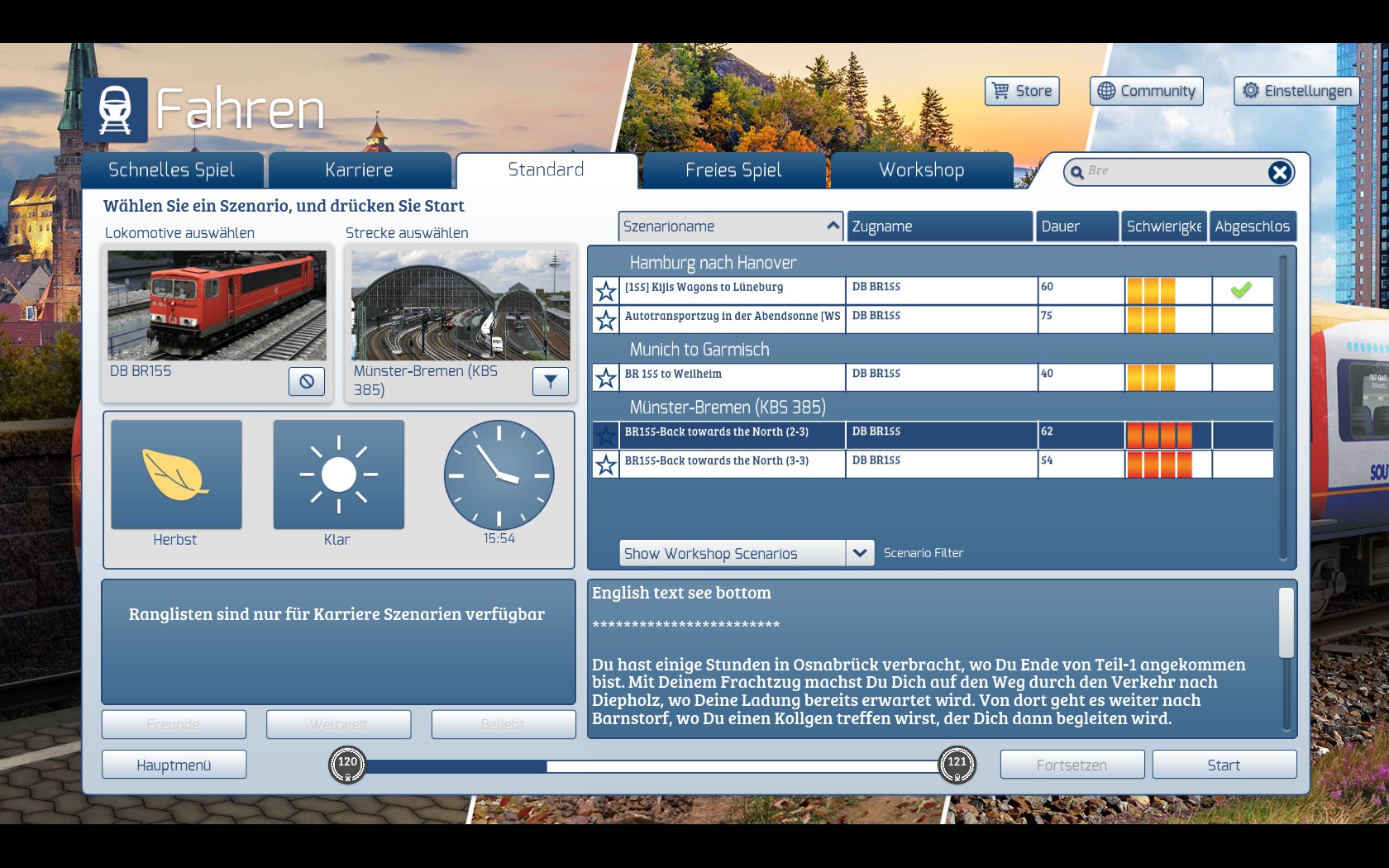Viewport: 1389px width, 868px height.
Task: Sort by Abgeschlossen column header
Action: click(x=1253, y=227)
